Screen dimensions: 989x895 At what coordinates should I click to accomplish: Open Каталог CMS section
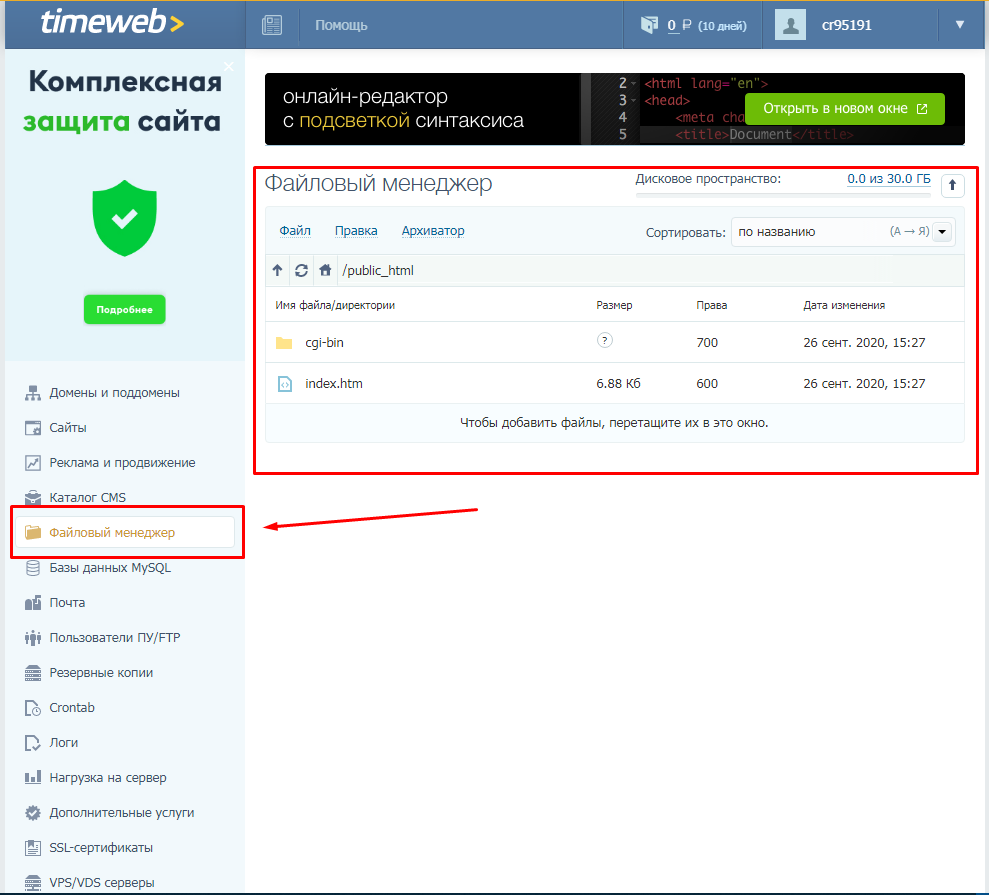[87, 498]
